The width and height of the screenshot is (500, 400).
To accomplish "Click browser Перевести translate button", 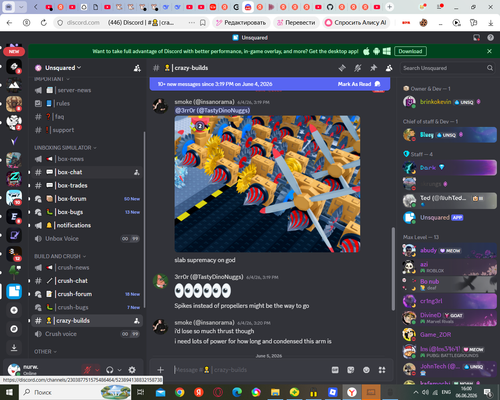I will [x=296, y=23].
